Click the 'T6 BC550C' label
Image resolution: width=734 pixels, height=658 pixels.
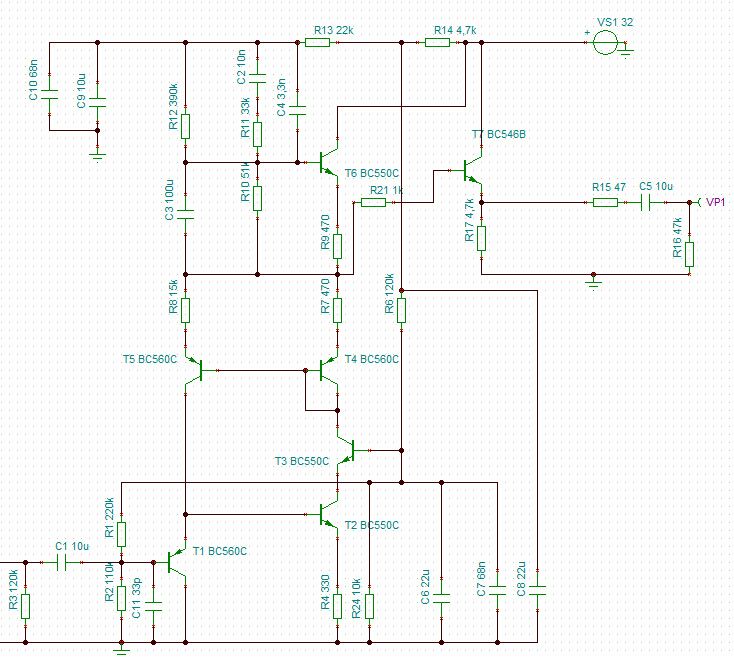pos(372,174)
